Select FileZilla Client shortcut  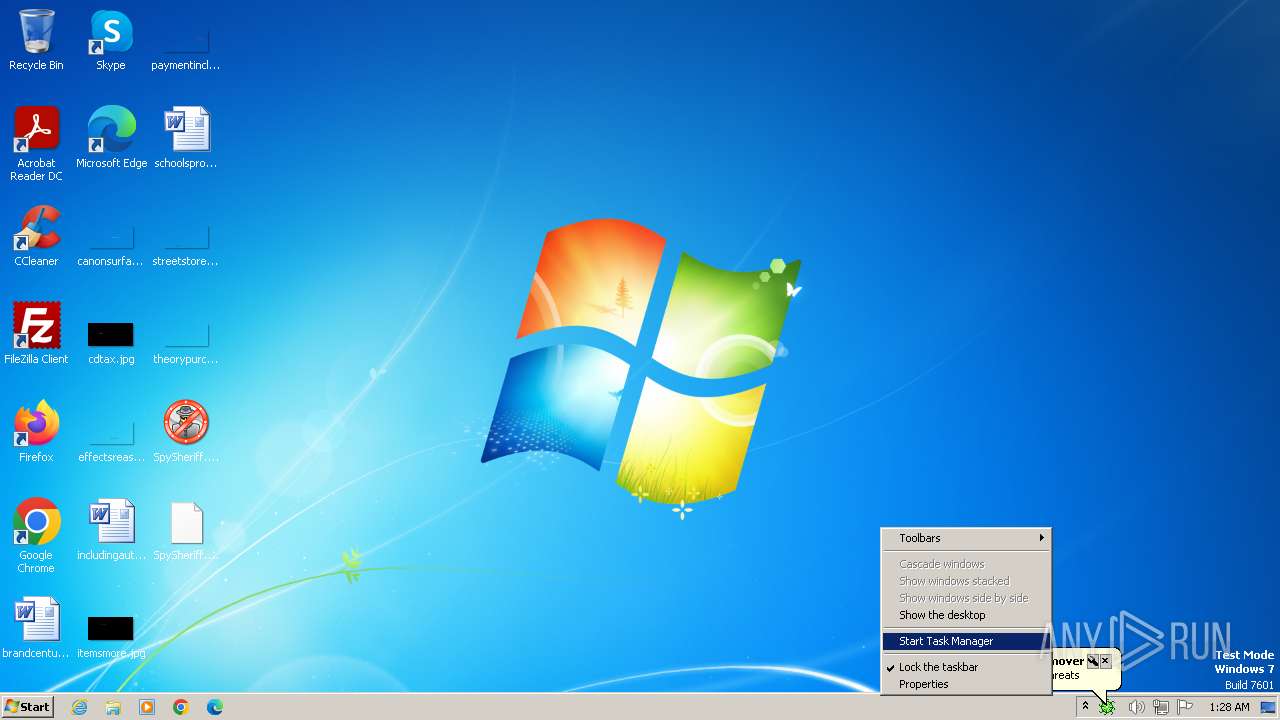pyautogui.click(x=36, y=333)
